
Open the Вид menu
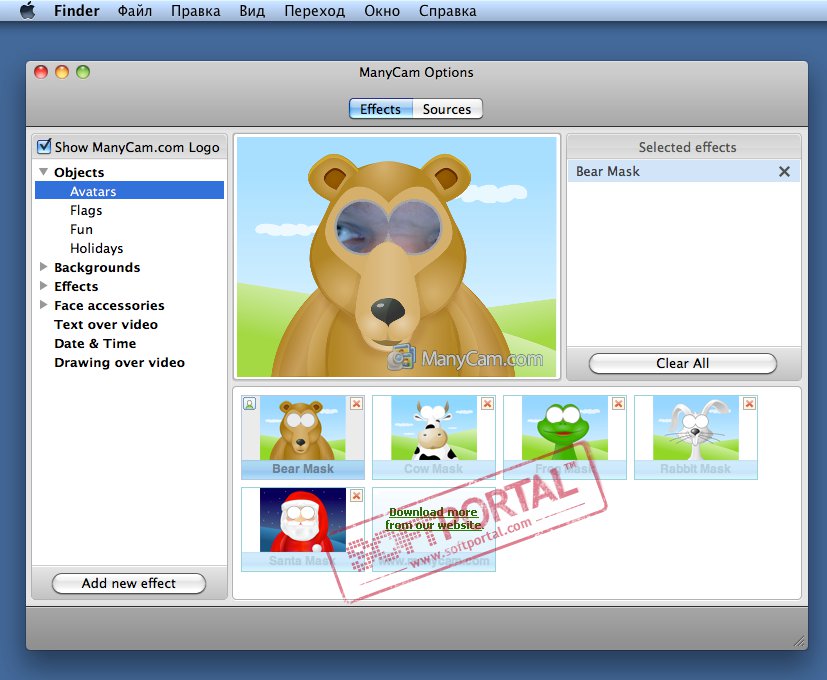[252, 11]
